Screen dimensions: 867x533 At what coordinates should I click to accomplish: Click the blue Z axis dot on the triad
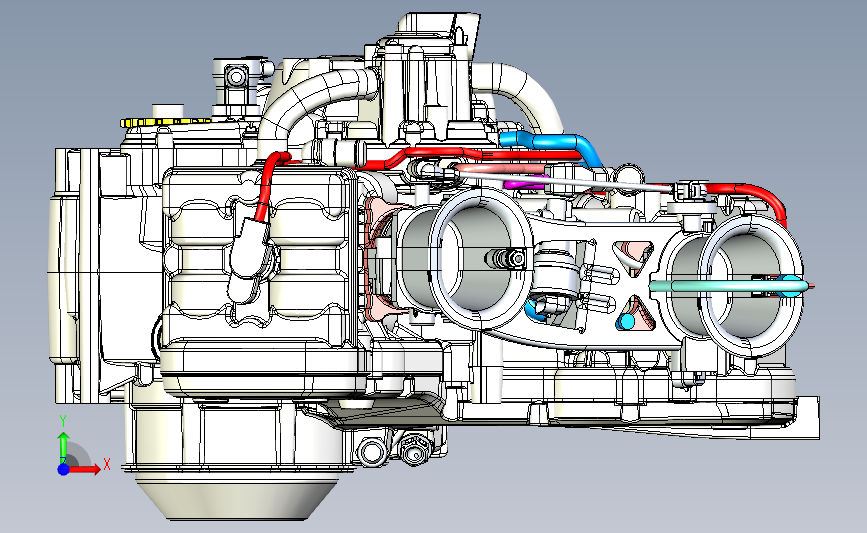click(x=64, y=469)
